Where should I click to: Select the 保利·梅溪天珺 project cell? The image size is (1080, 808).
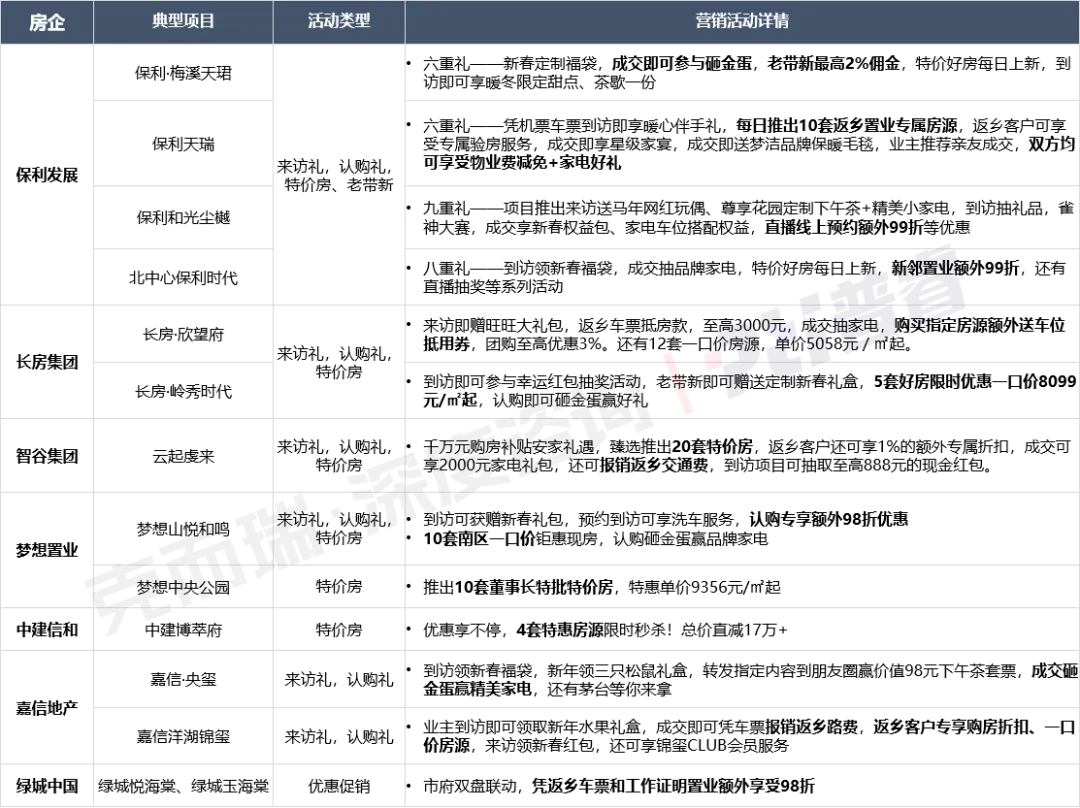tap(183, 73)
